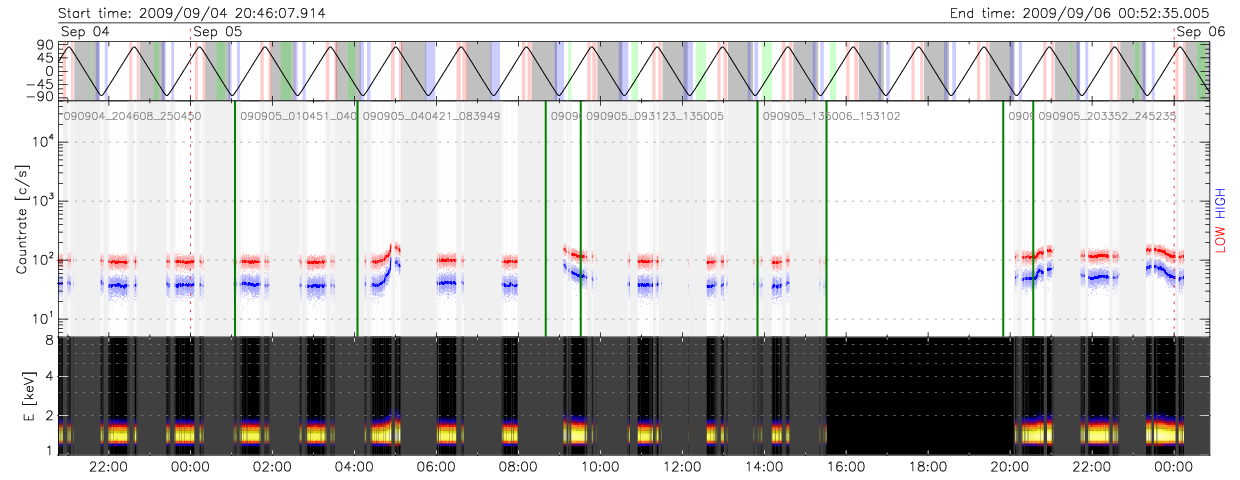This screenshot has height=480, width=1240.
Task: Click the -45 tick on latitude axis
Action: tap(38, 84)
